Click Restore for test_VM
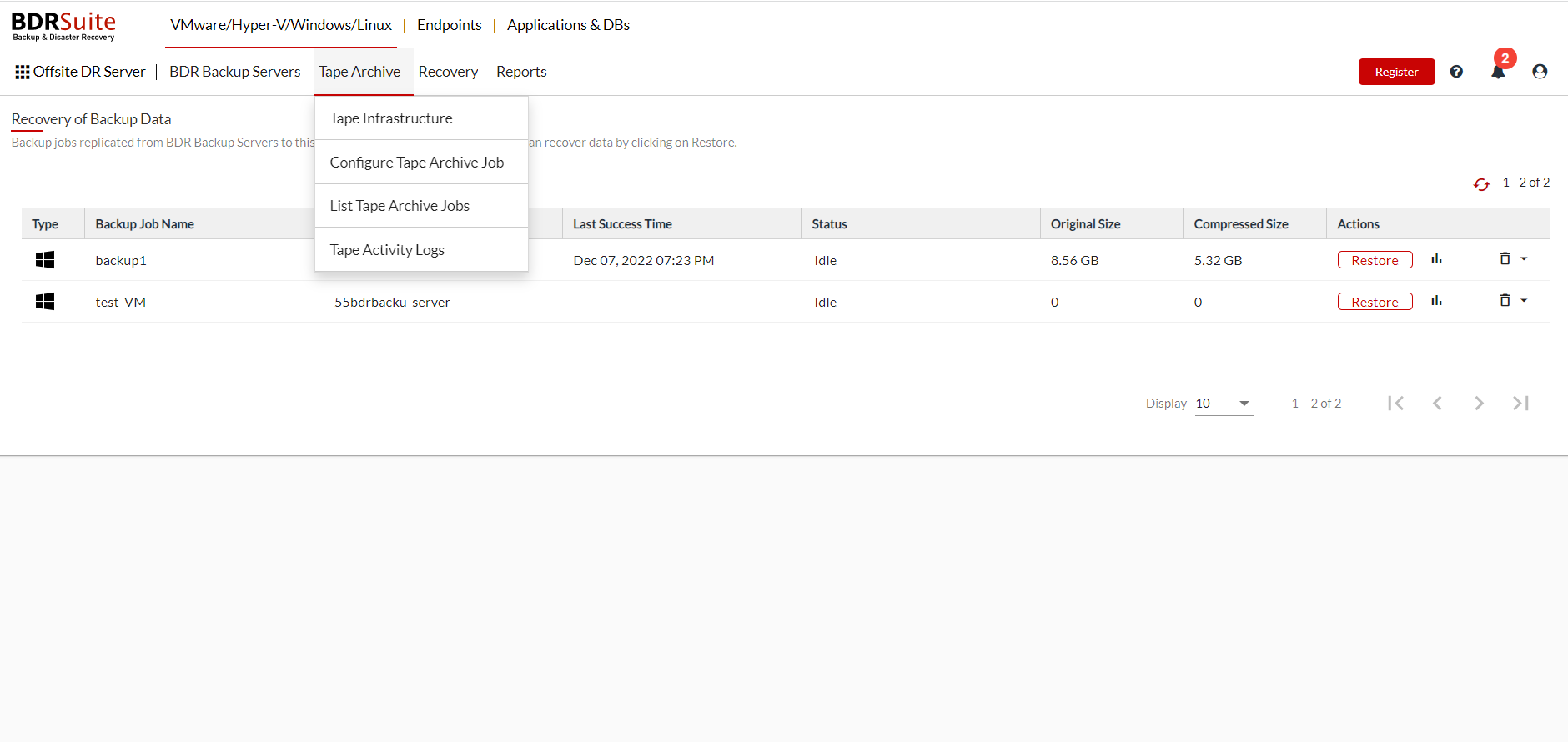This screenshot has height=742, width=1568. coord(1375,302)
